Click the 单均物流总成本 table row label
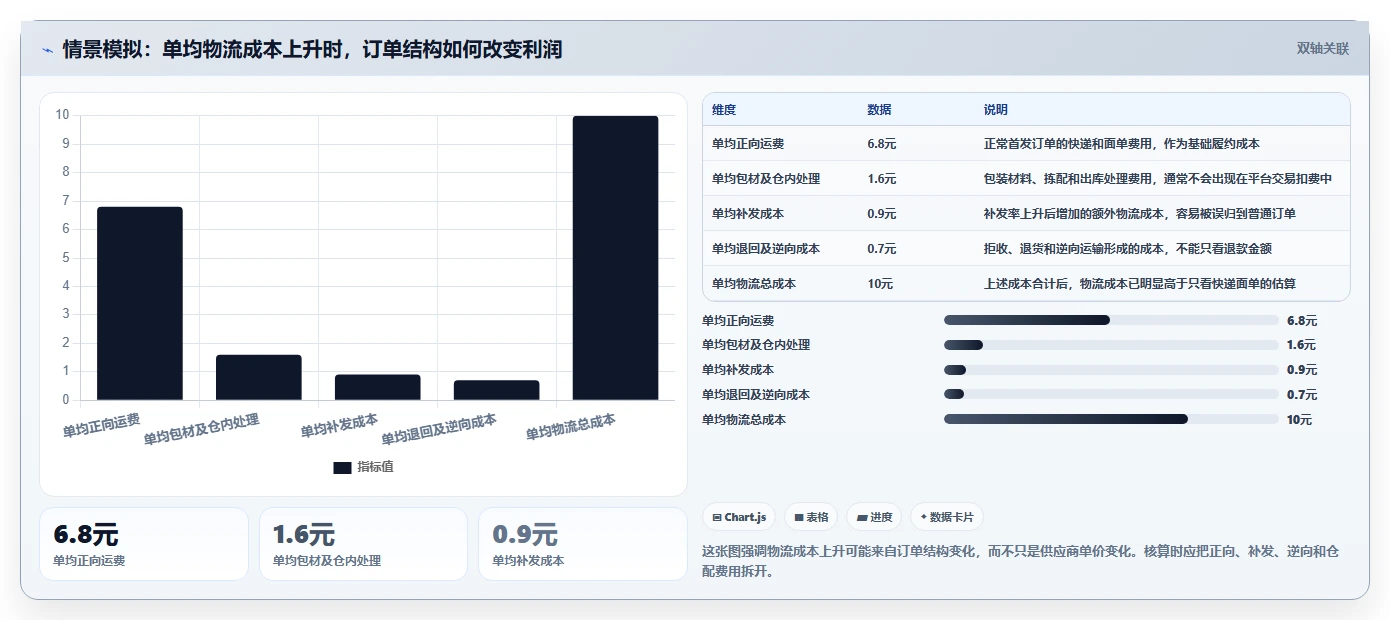 754,284
